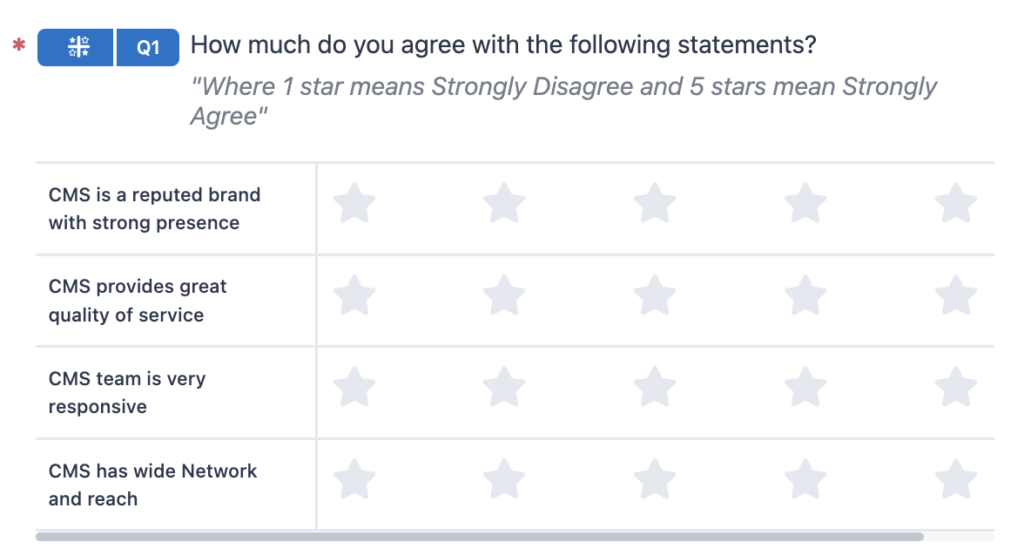This screenshot has width=1024, height=549.
Task: Give 'wide Network and reach' five stars
Action: (956, 480)
